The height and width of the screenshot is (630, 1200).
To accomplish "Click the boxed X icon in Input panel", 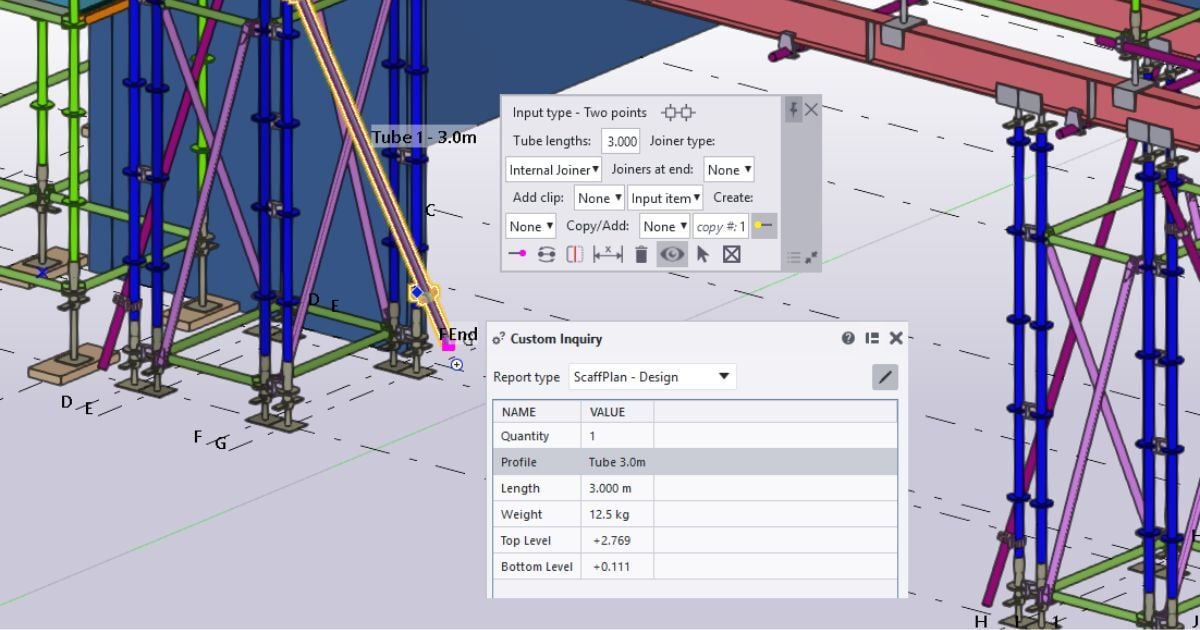I will coord(733,254).
